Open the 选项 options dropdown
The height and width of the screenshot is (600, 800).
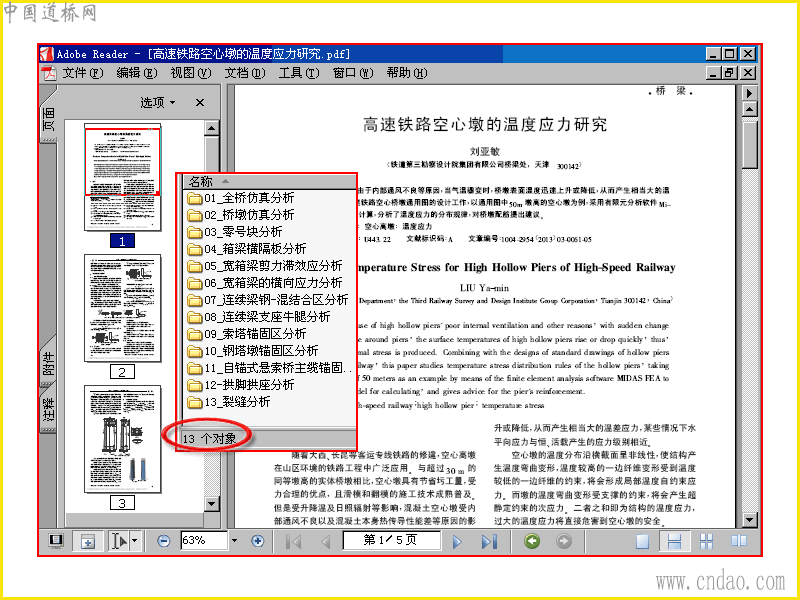point(158,103)
